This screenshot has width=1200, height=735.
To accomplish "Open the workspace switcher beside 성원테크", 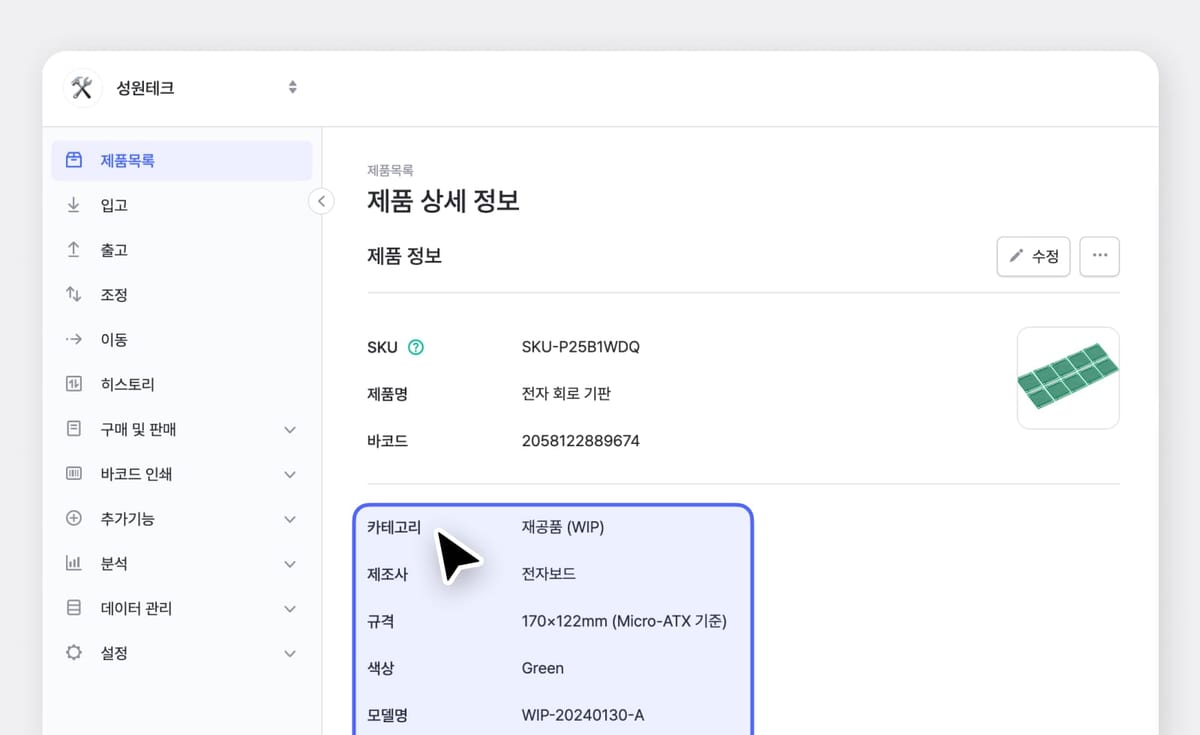I will pos(291,87).
